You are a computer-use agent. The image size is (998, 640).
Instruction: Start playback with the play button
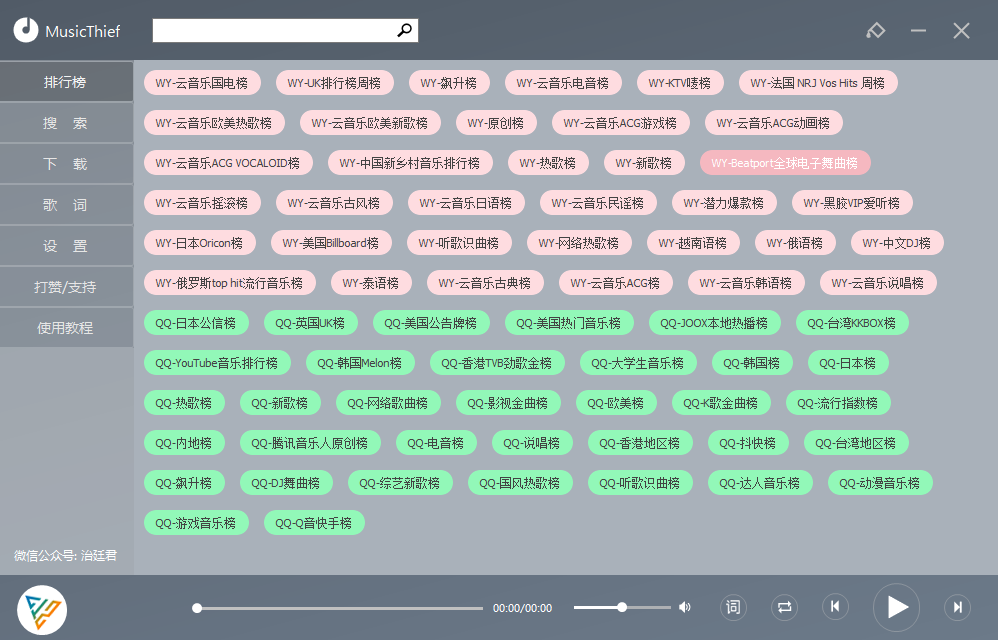(x=896, y=608)
